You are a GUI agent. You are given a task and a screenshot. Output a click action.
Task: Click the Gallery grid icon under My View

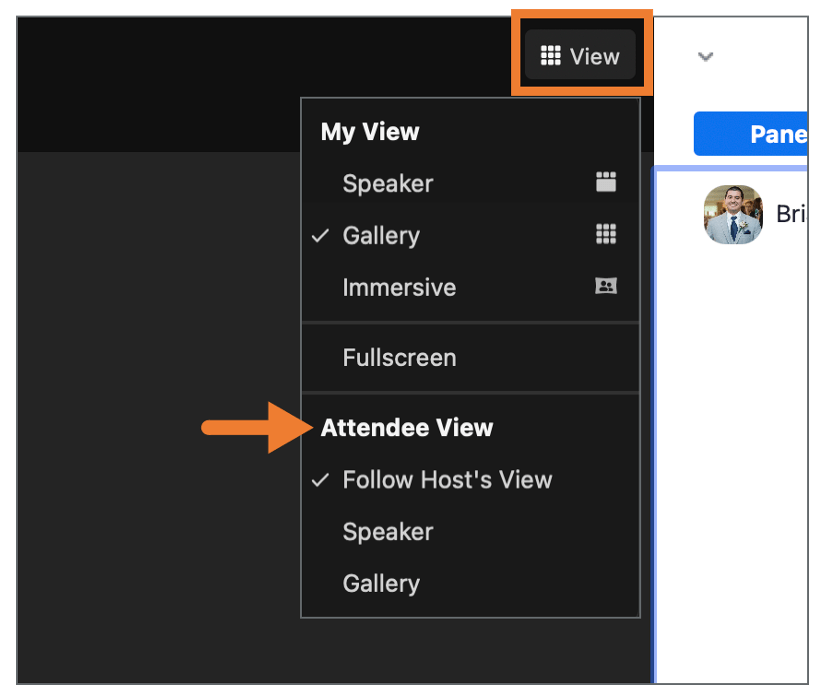tap(605, 235)
